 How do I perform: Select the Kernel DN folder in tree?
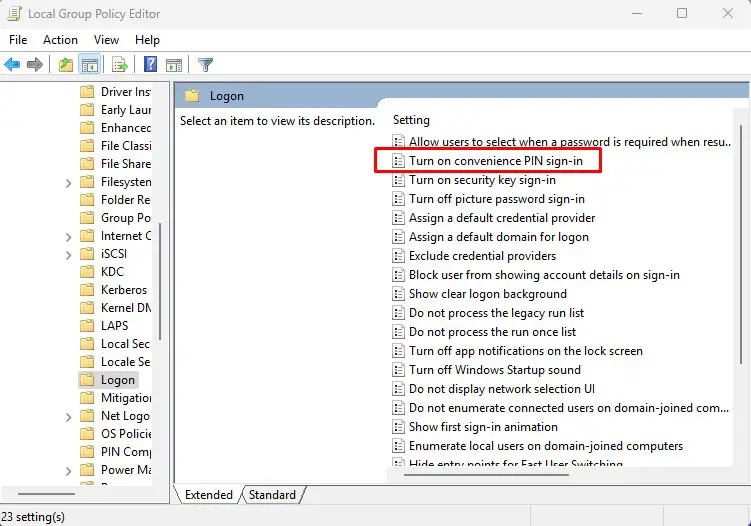115,308
